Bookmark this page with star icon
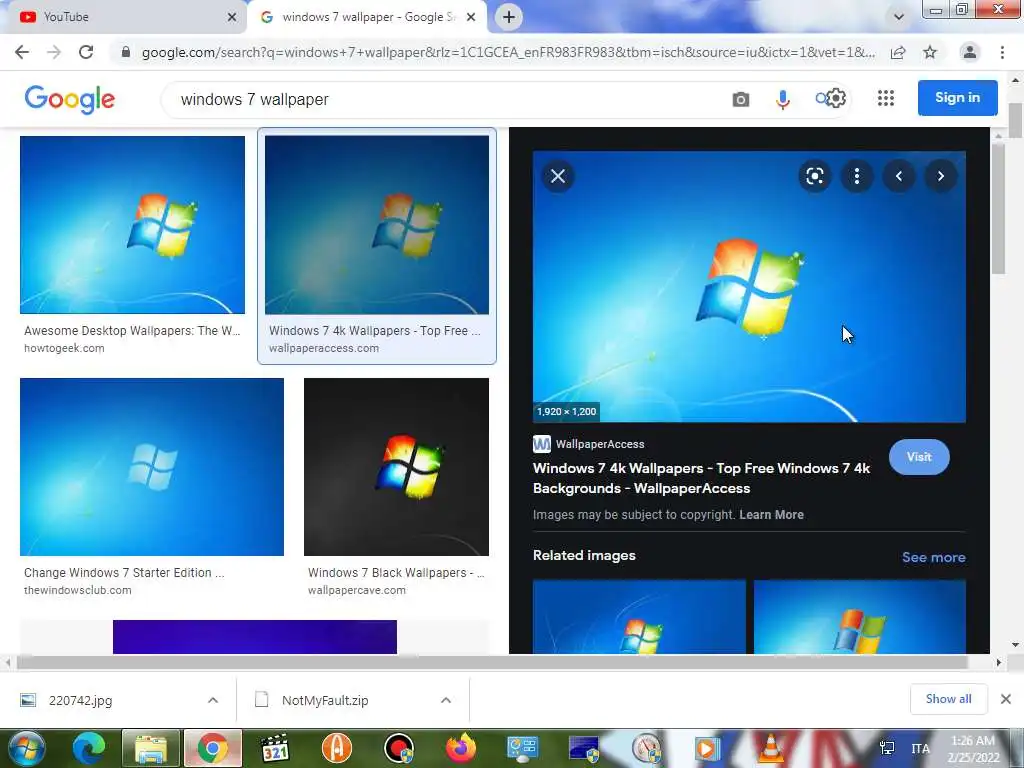 point(930,52)
